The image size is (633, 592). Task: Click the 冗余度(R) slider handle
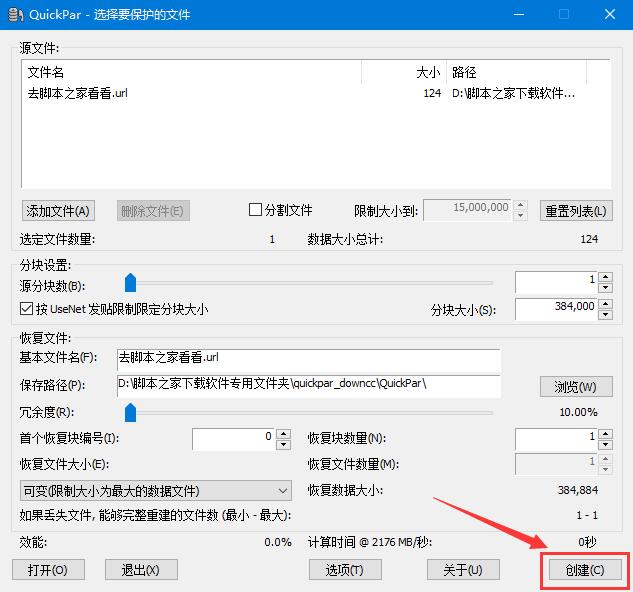130,412
